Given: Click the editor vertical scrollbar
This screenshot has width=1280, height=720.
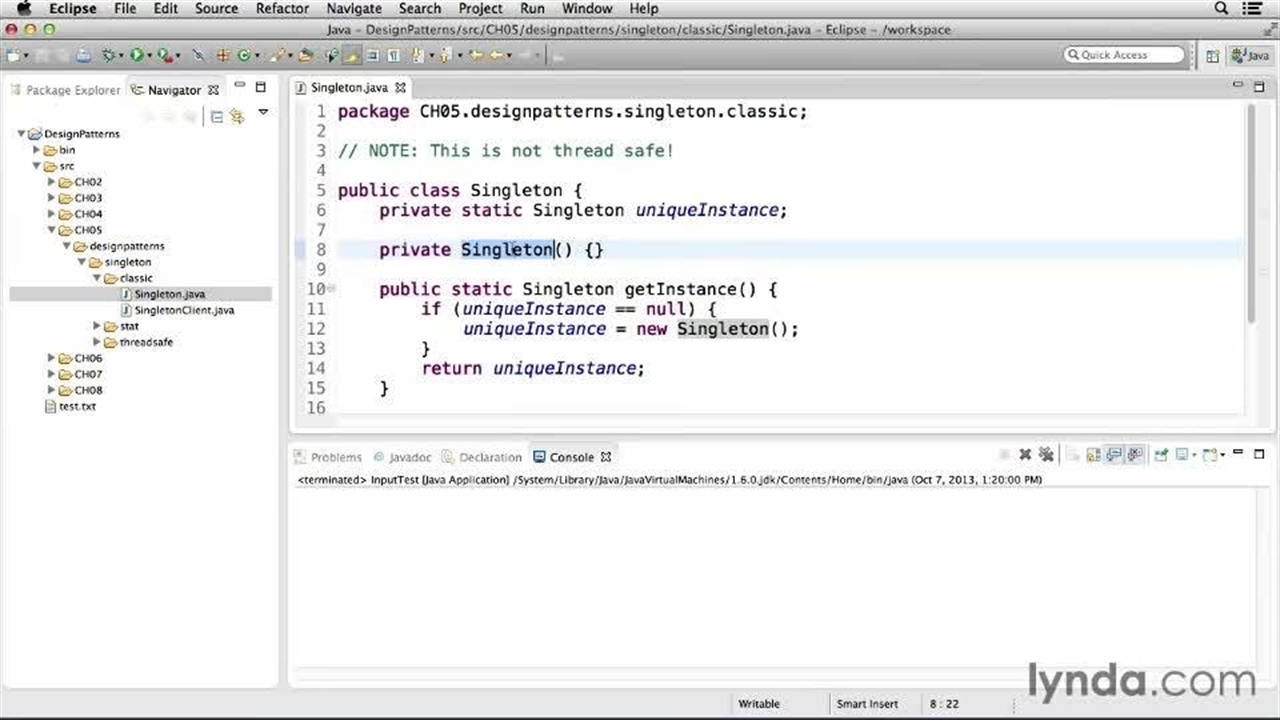Looking at the screenshot, I should (x=1250, y=213).
